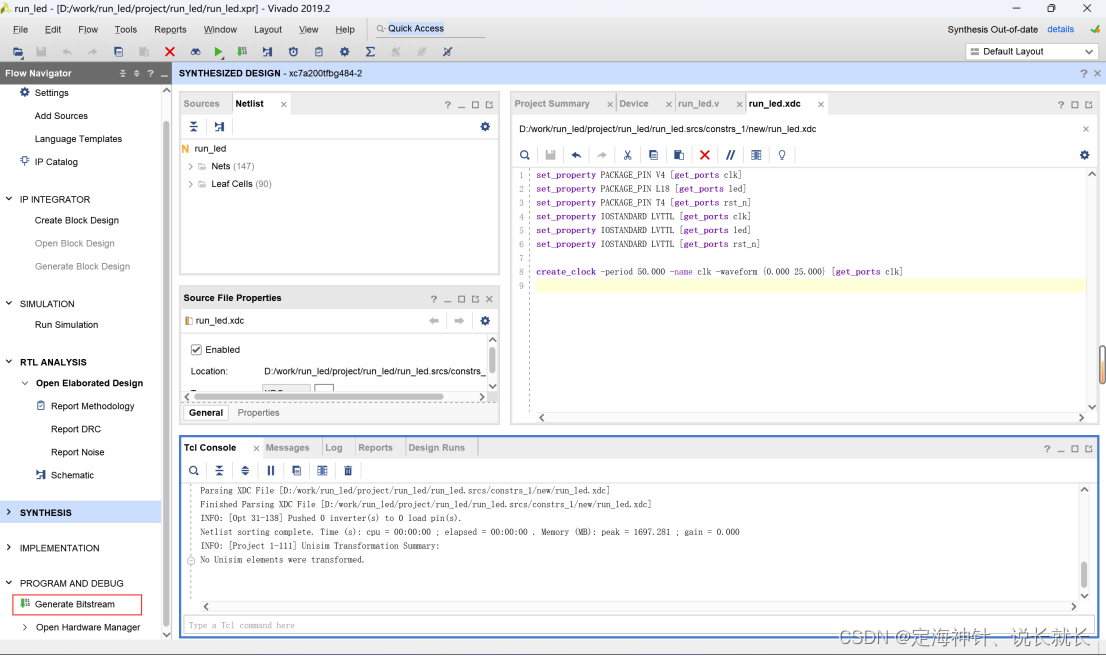
Task: Collapse the PROGRAM AND DEBUG section
Action: [8, 583]
